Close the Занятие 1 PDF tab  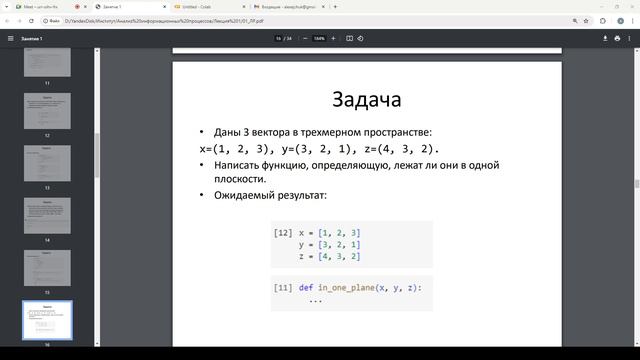pyautogui.click(x=164, y=7)
